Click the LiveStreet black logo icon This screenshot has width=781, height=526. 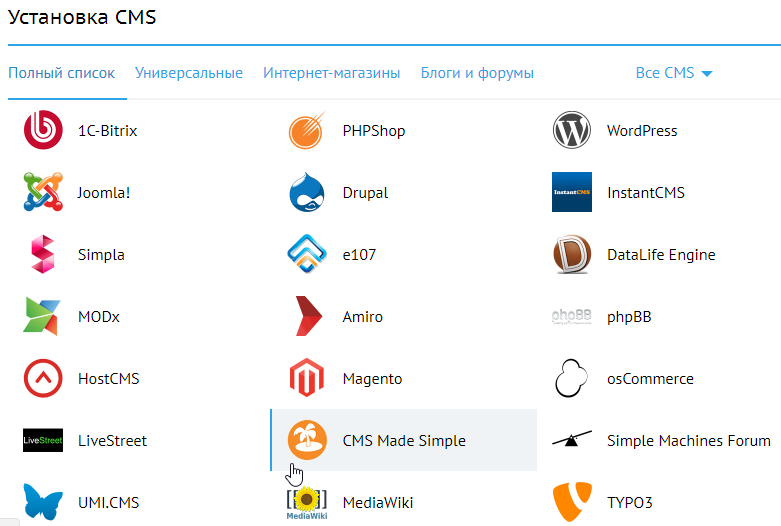point(43,440)
